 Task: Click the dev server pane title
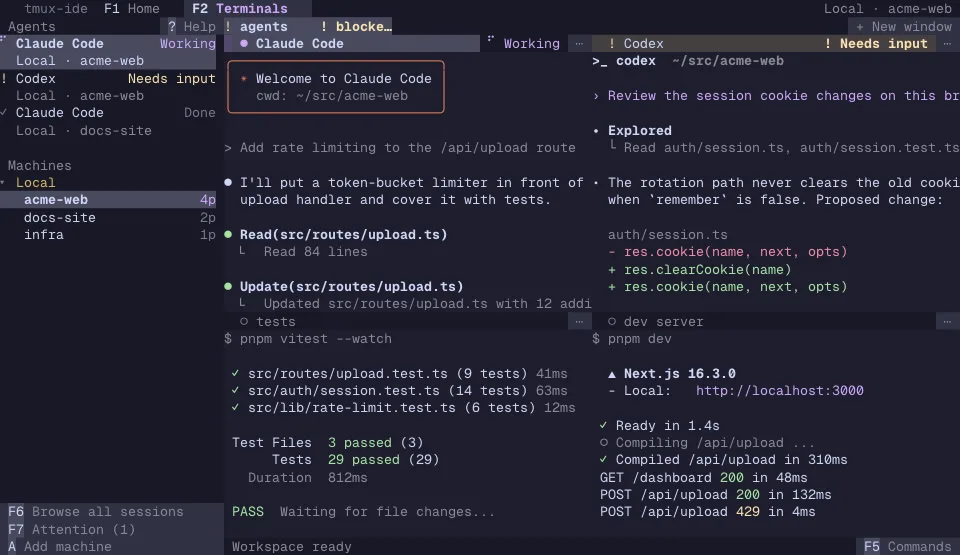664,322
